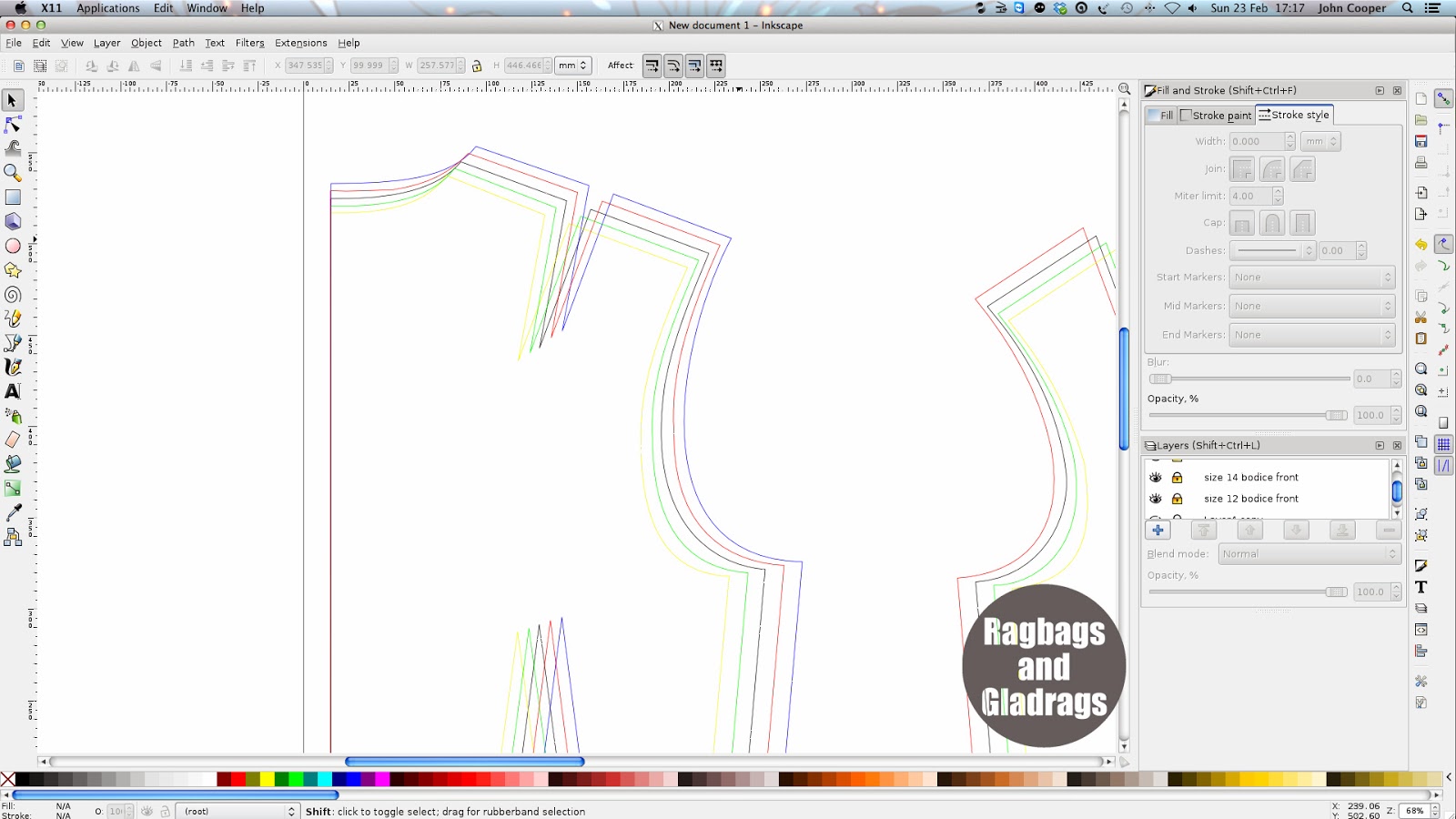
Task: Open the Filters menu
Action: pyautogui.click(x=249, y=43)
